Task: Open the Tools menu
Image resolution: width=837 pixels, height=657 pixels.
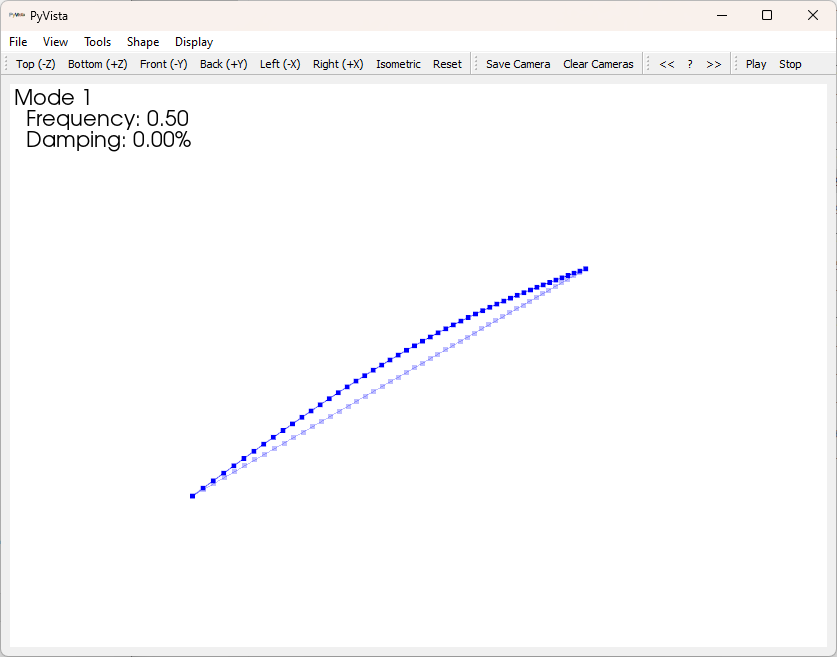Action: 97,42
